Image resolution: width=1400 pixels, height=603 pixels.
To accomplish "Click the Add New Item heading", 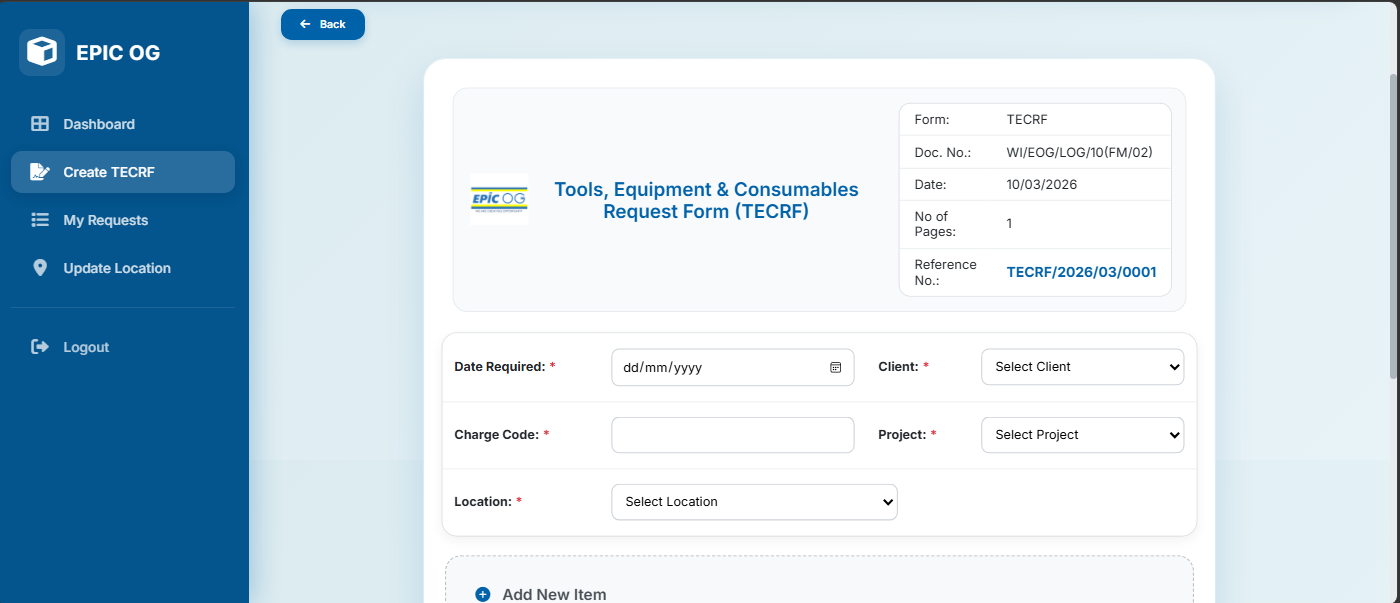I will 554,594.
